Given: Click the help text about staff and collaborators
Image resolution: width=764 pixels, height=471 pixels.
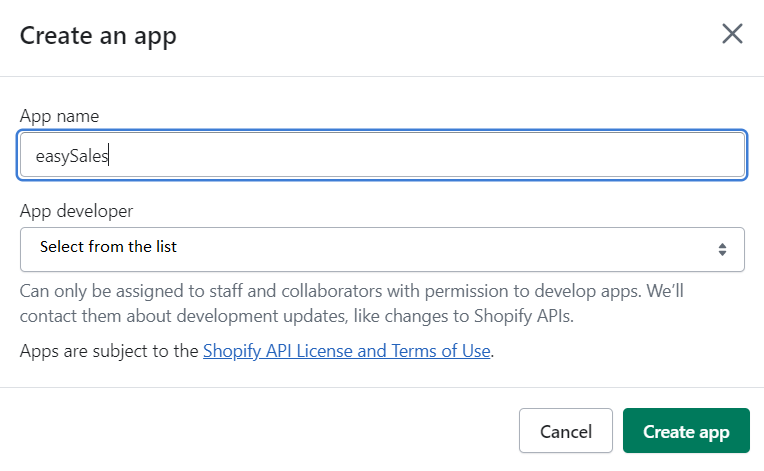Looking at the screenshot, I should click(352, 303).
